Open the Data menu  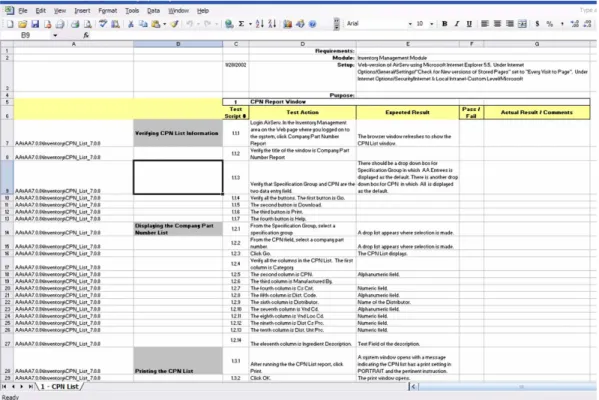153,11
